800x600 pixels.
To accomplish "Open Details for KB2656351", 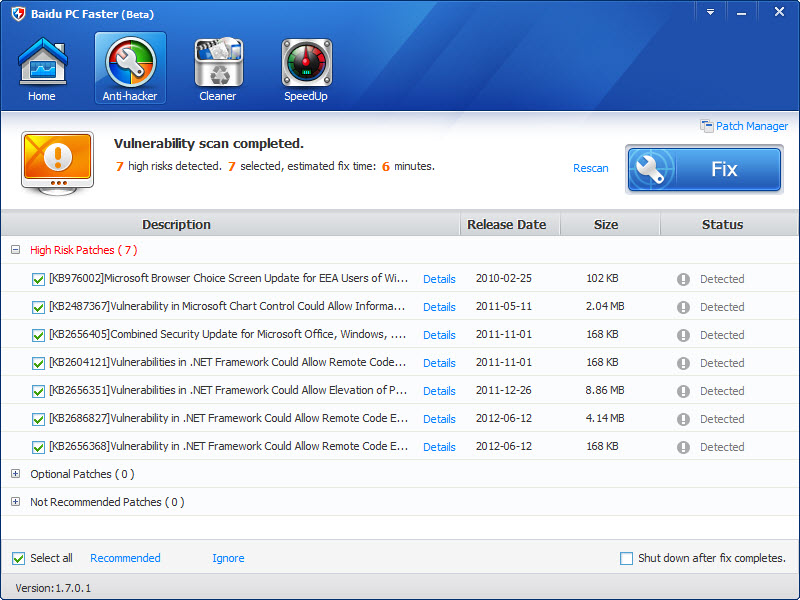I will 439,391.
